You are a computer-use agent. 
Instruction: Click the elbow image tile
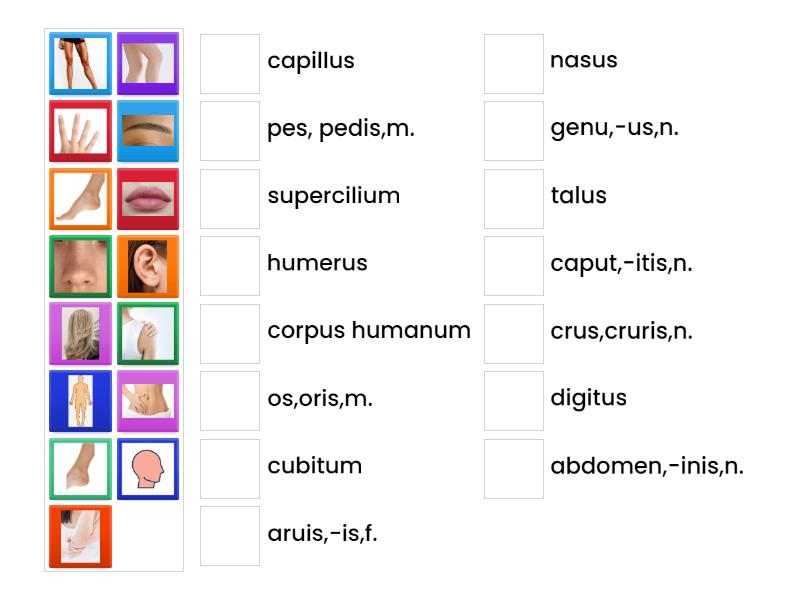[80, 535]
